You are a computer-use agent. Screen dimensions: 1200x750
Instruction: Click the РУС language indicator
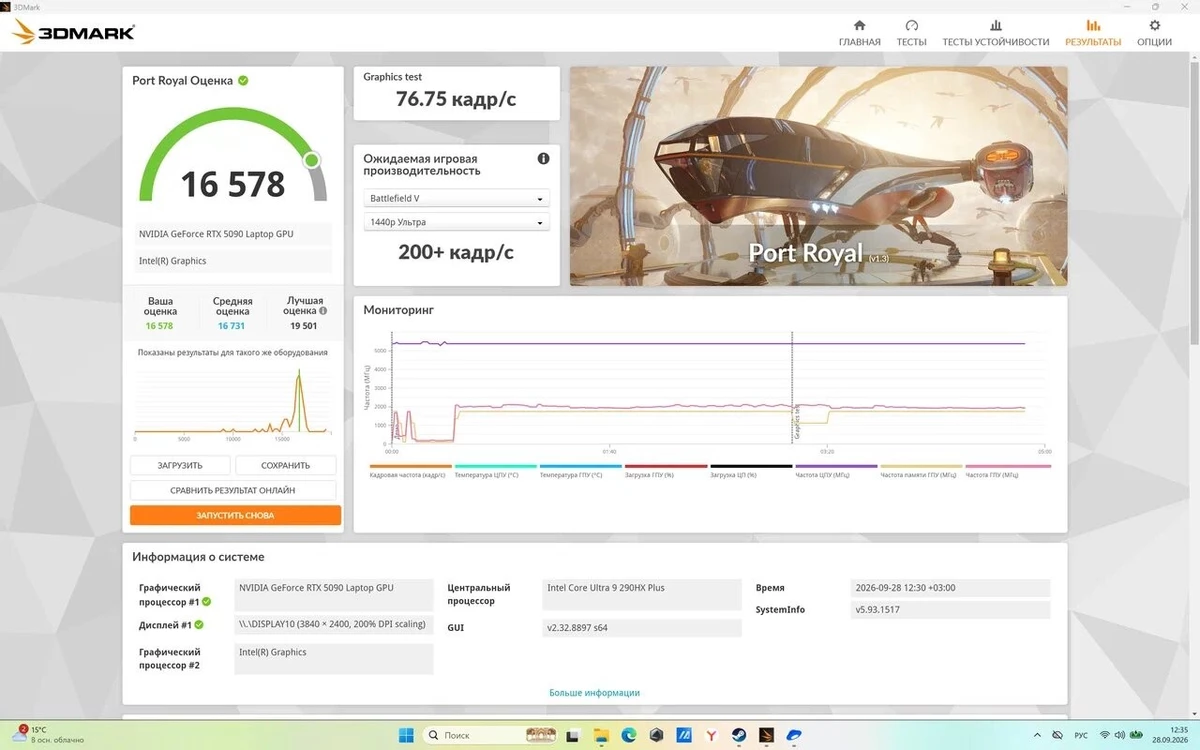(1081, 735)
